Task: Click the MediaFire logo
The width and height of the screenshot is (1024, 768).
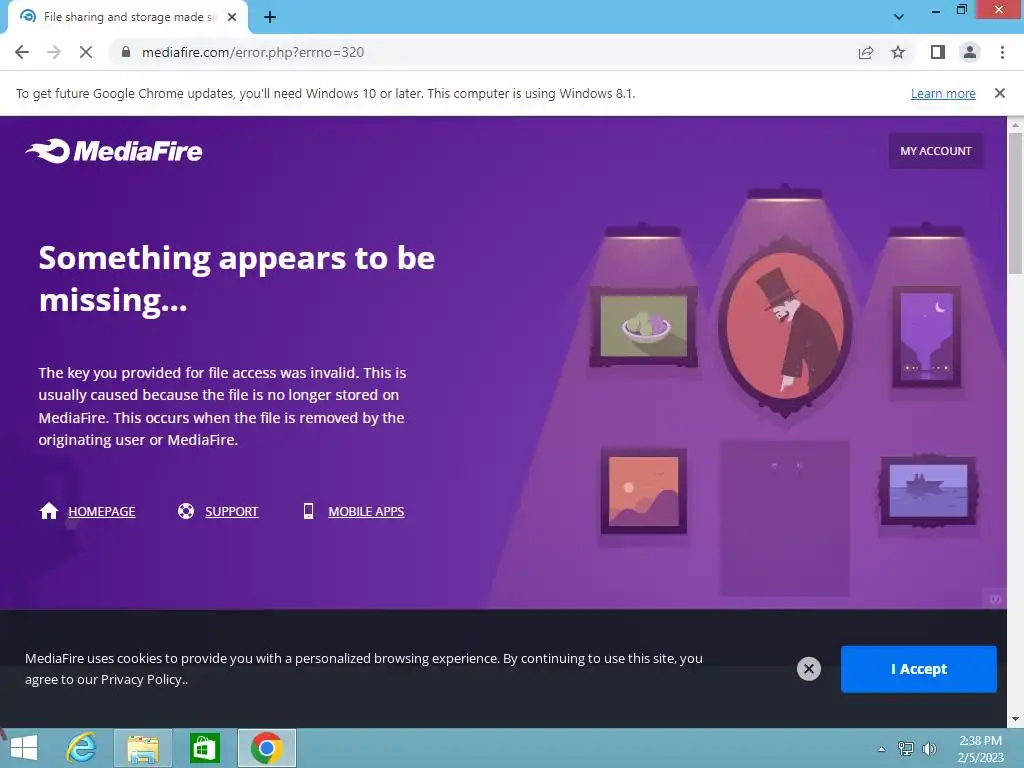Action: point(114,151)
